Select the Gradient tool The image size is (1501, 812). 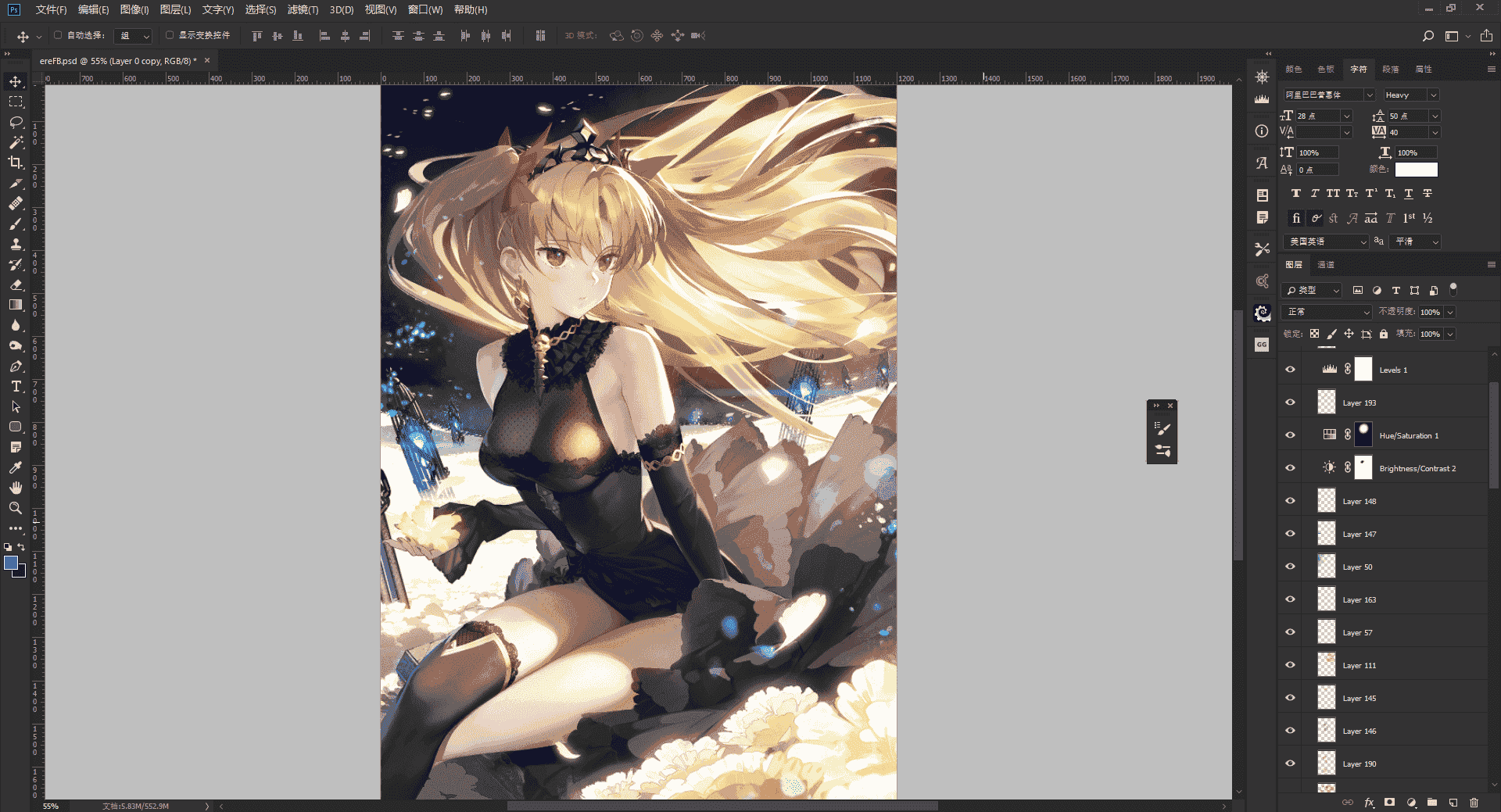click(16, 305)
